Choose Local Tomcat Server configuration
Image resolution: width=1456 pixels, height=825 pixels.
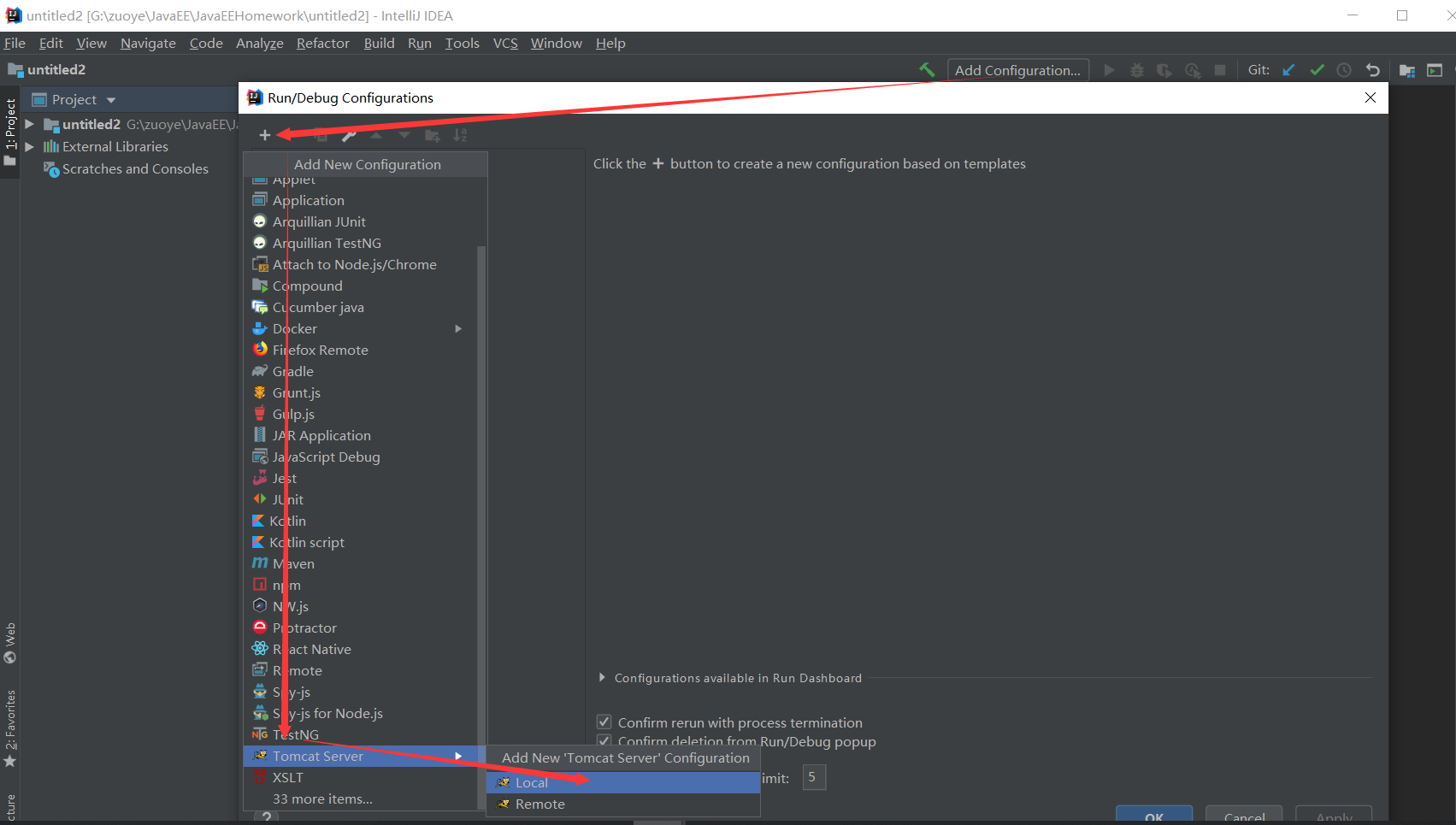click(x=623, y=782)
